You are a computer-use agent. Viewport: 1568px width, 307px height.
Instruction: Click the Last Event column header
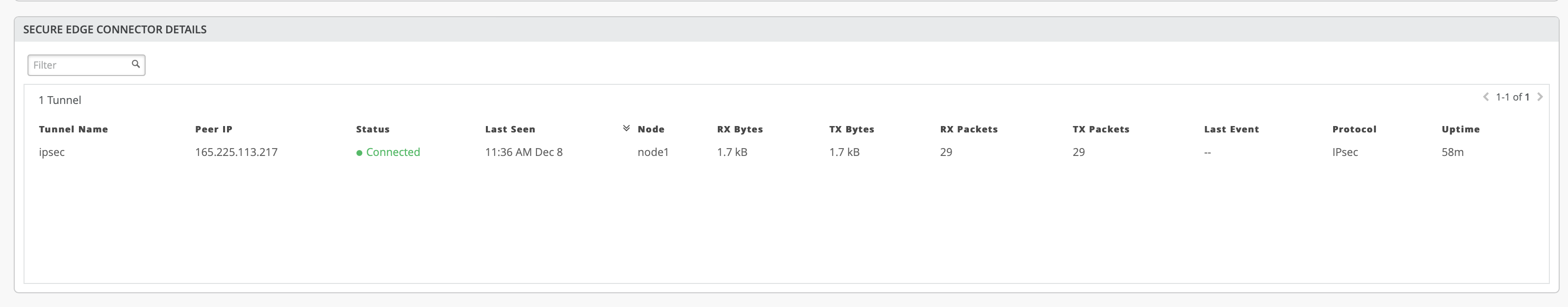point(1231,129)
